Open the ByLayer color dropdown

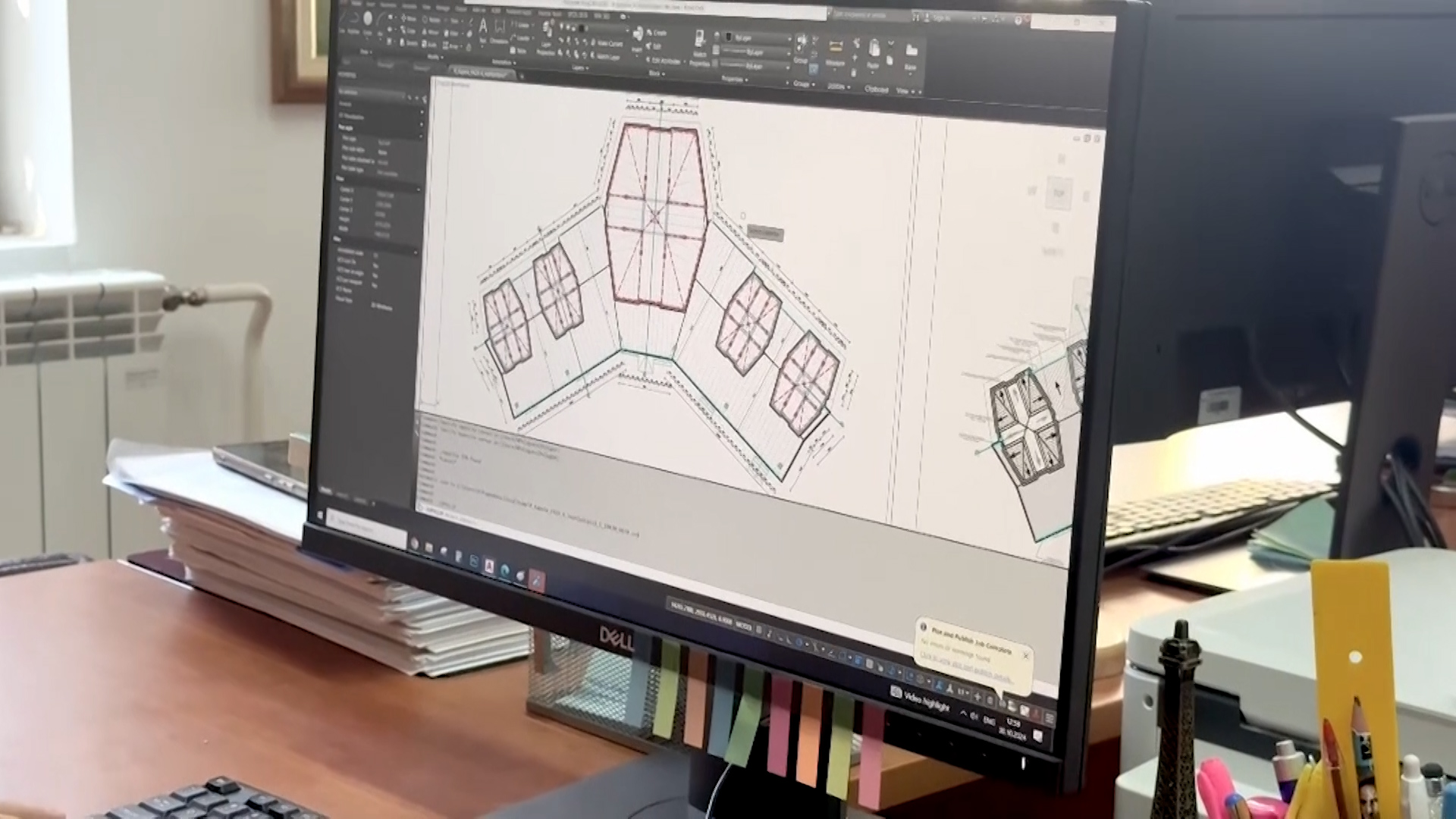click(757, 39)
